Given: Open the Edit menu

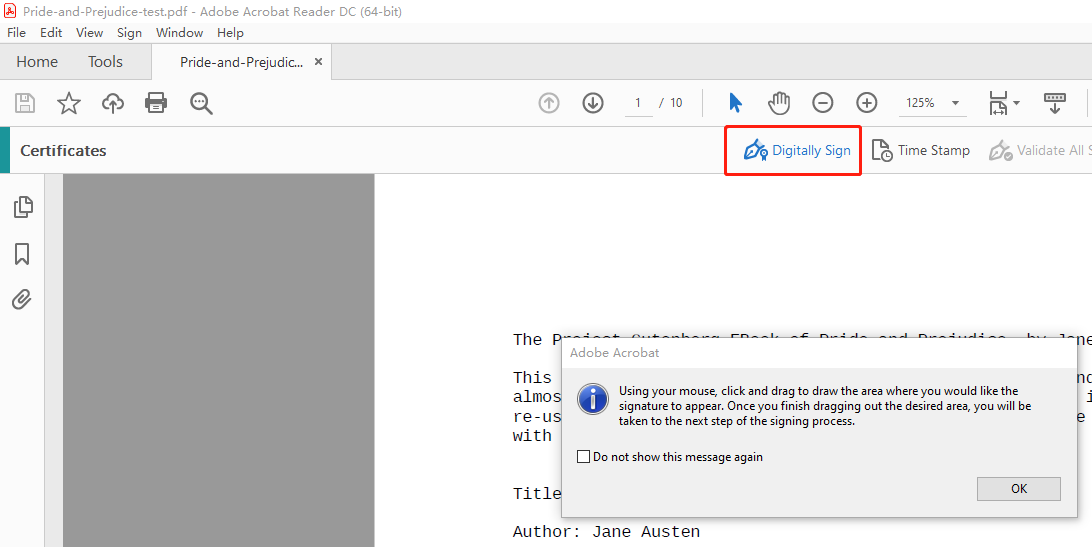Looking at the screenshot, I should (51, 33).
